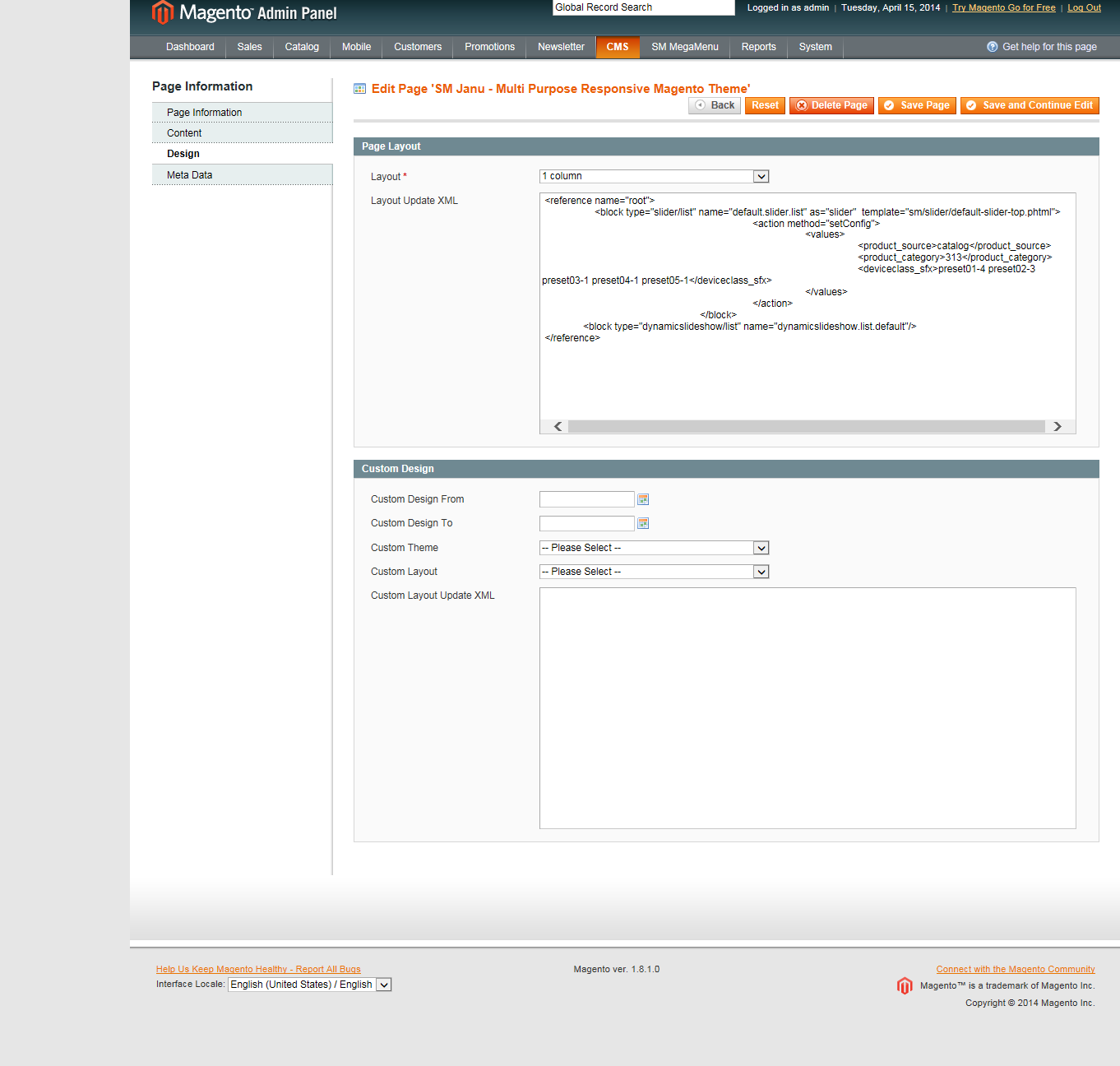Open calendar icon for Custom Design To
This screenshot has width=1120, height=1066.
pyautogui.click(x=643, y=523)
